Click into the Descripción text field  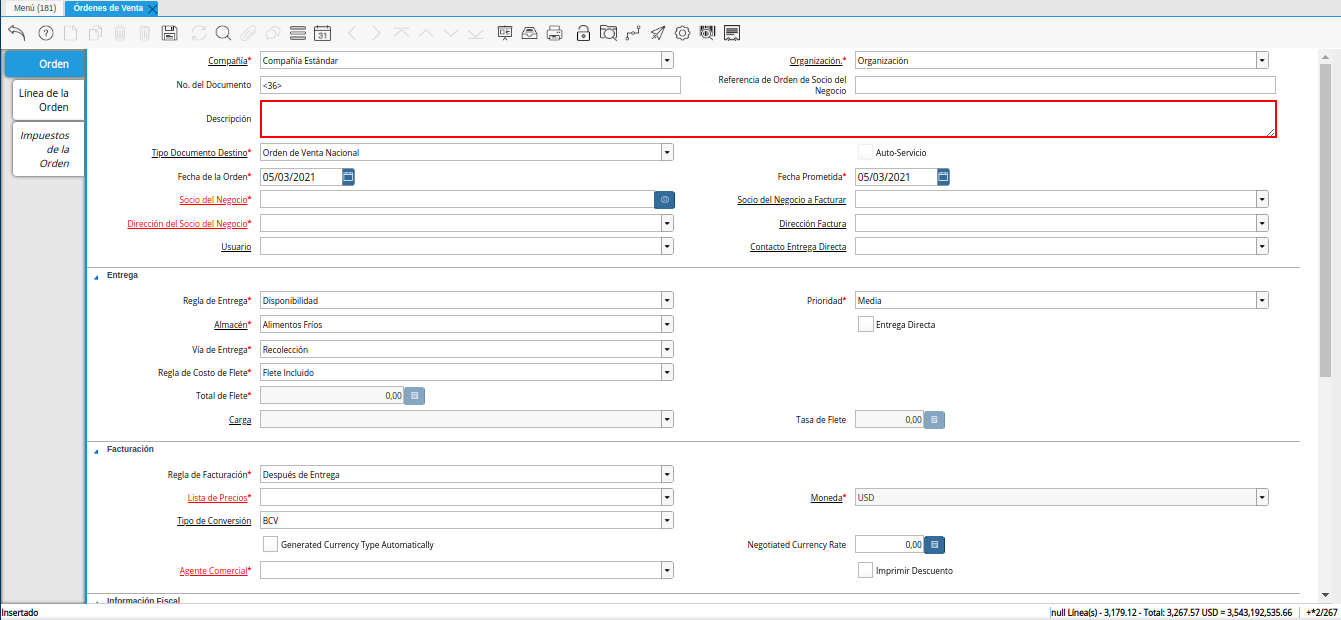767,119
